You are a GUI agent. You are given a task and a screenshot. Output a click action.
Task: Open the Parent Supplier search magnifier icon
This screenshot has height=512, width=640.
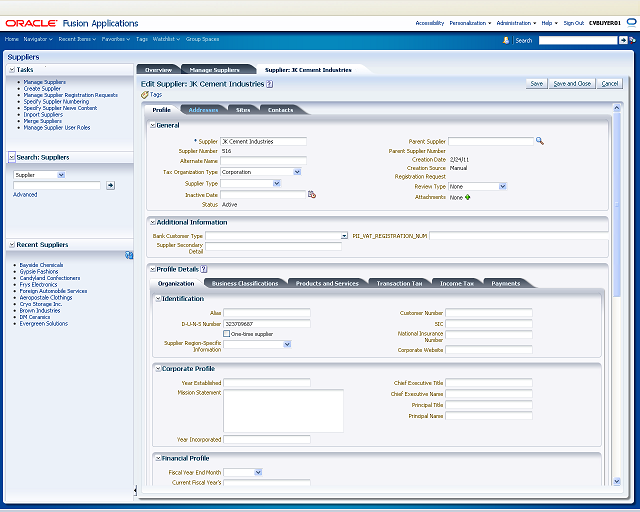[540, 141]
